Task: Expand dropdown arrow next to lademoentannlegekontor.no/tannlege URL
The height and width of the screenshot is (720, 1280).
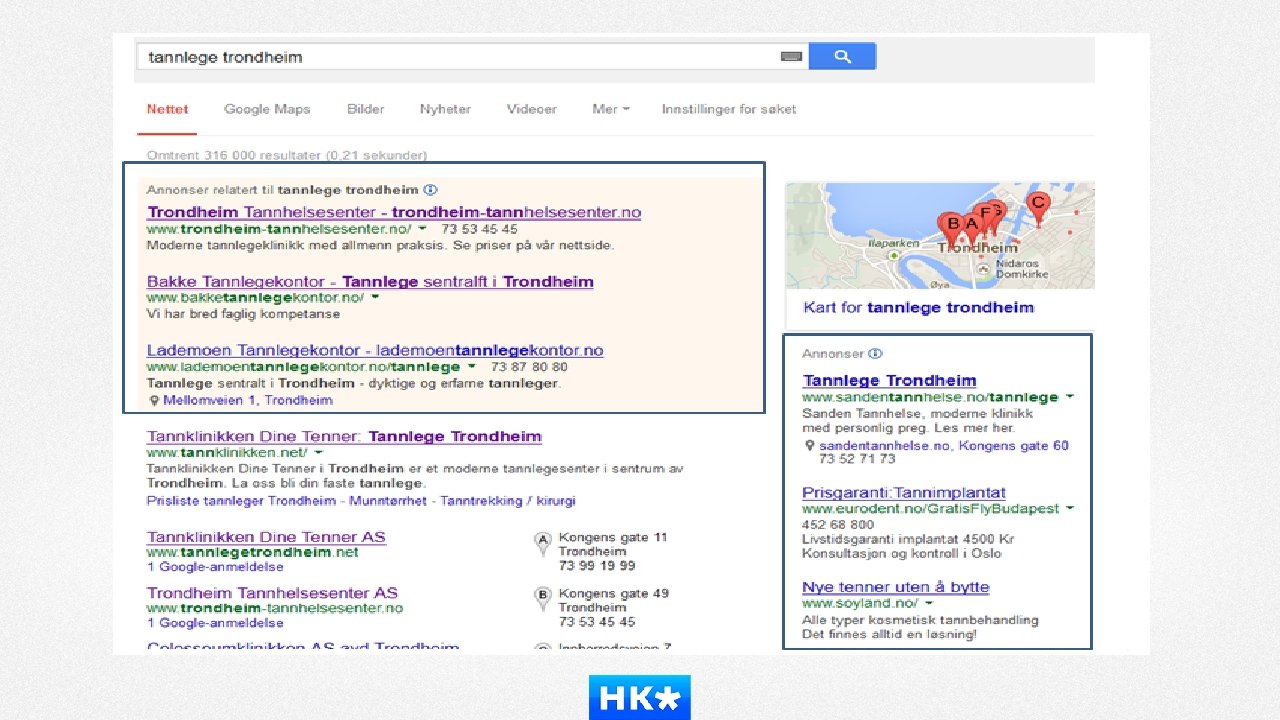Action: click(471, 367)
